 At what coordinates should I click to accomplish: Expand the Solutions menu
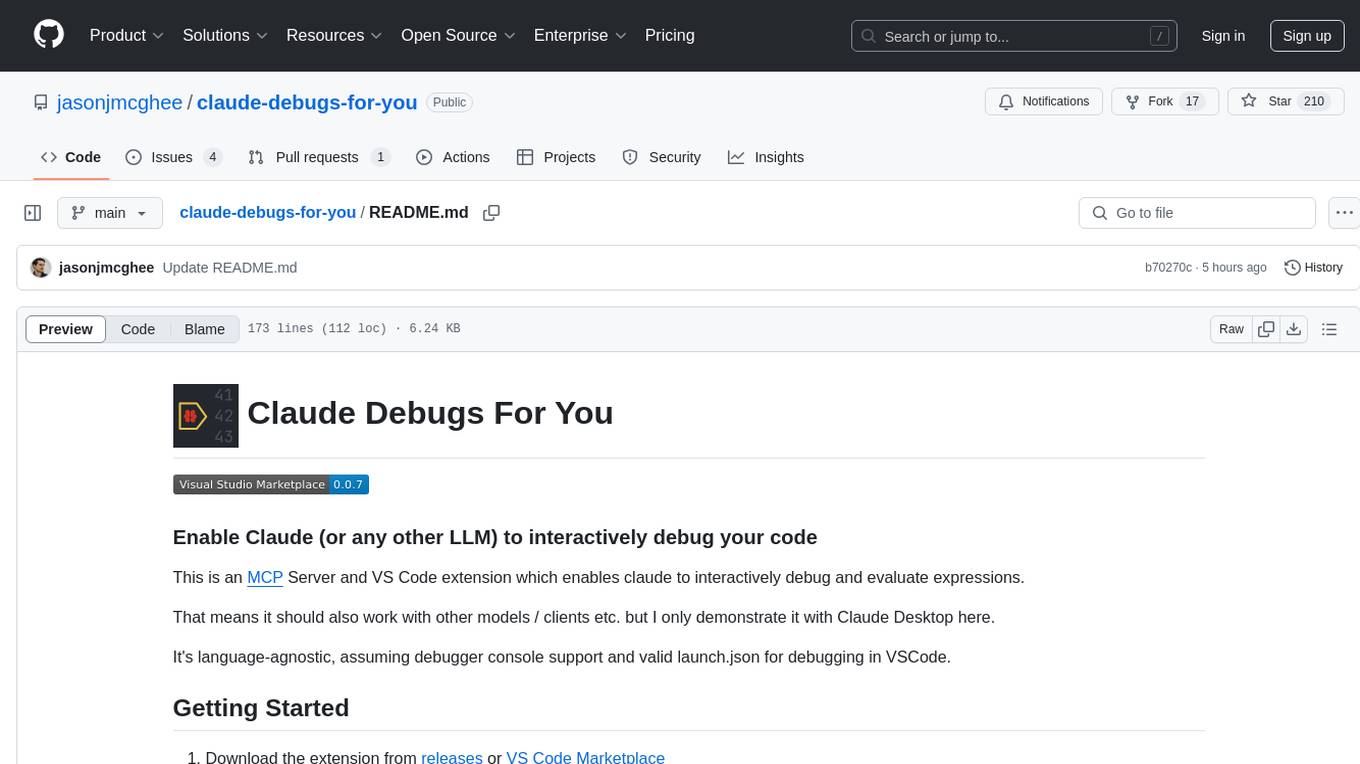(225, 35)
